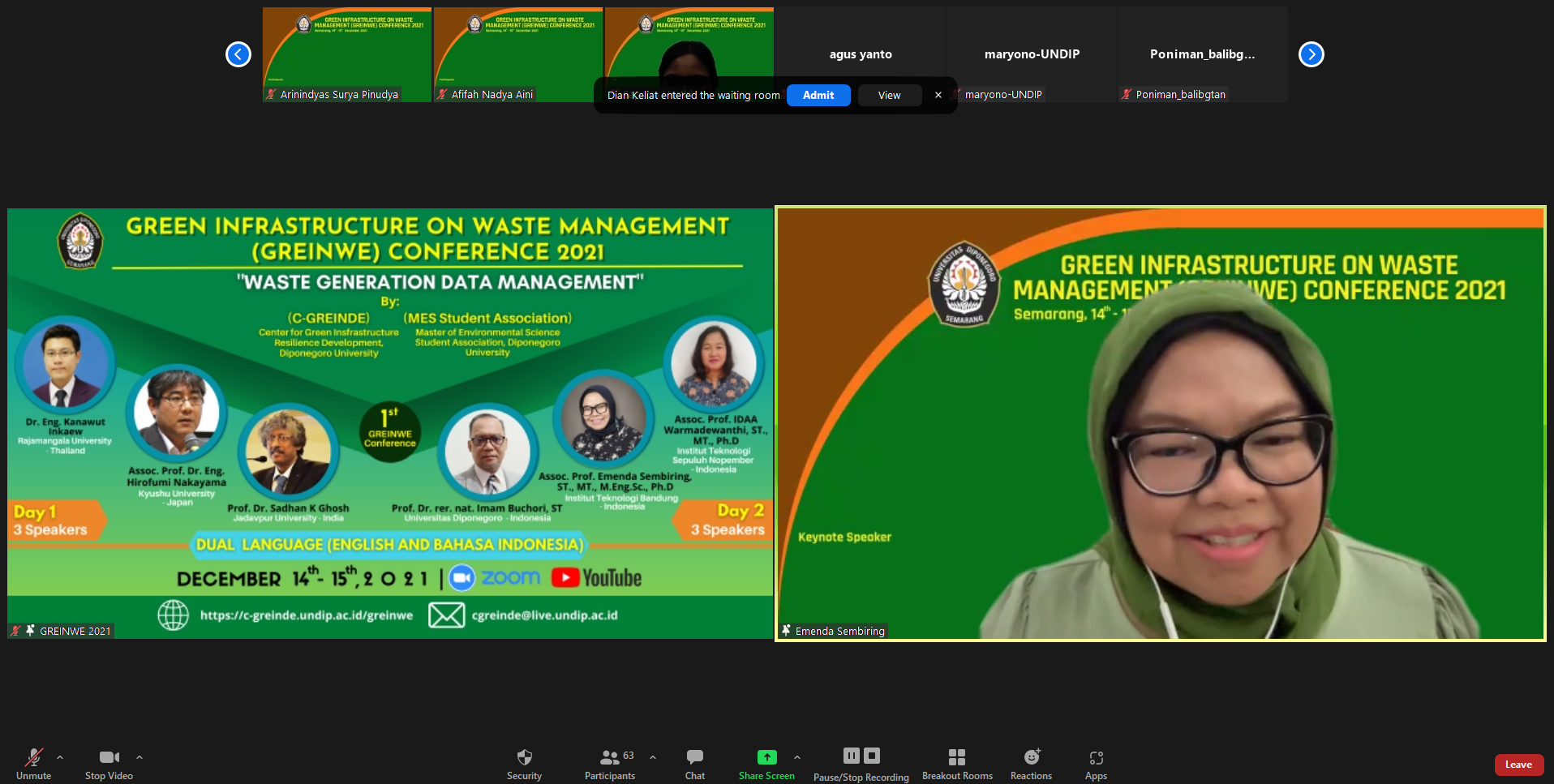Click the green Share Screen icon
The width and height of the screenshot is (1554, 784).
[766, 757]
